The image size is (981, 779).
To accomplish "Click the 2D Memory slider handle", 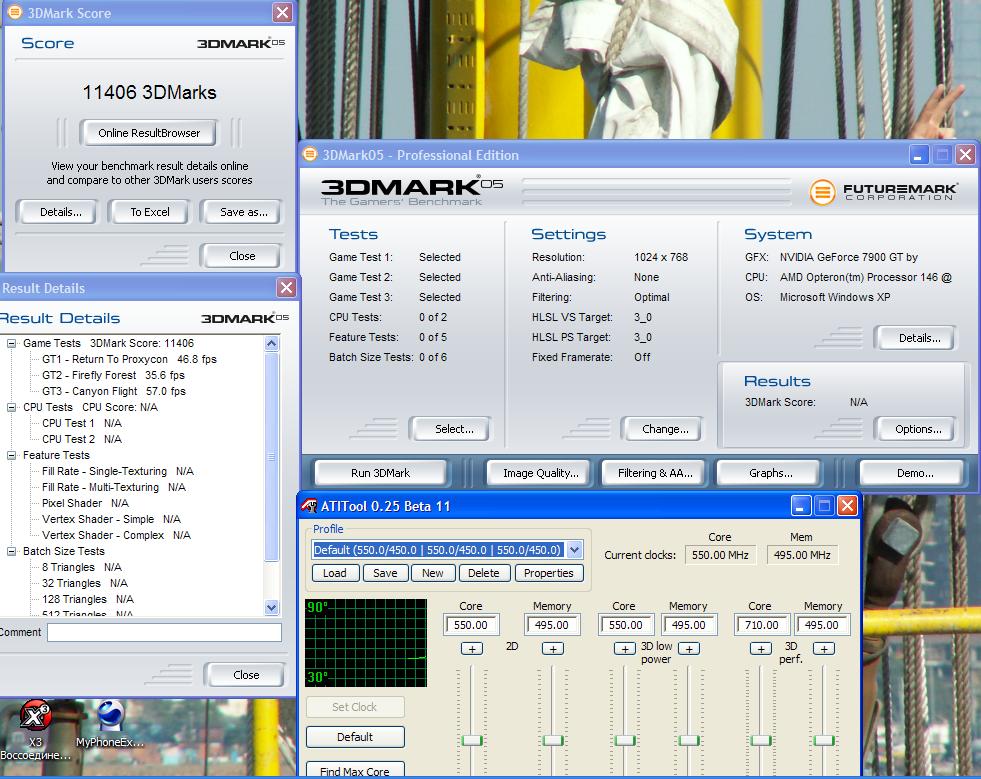I will pos(553,741).
